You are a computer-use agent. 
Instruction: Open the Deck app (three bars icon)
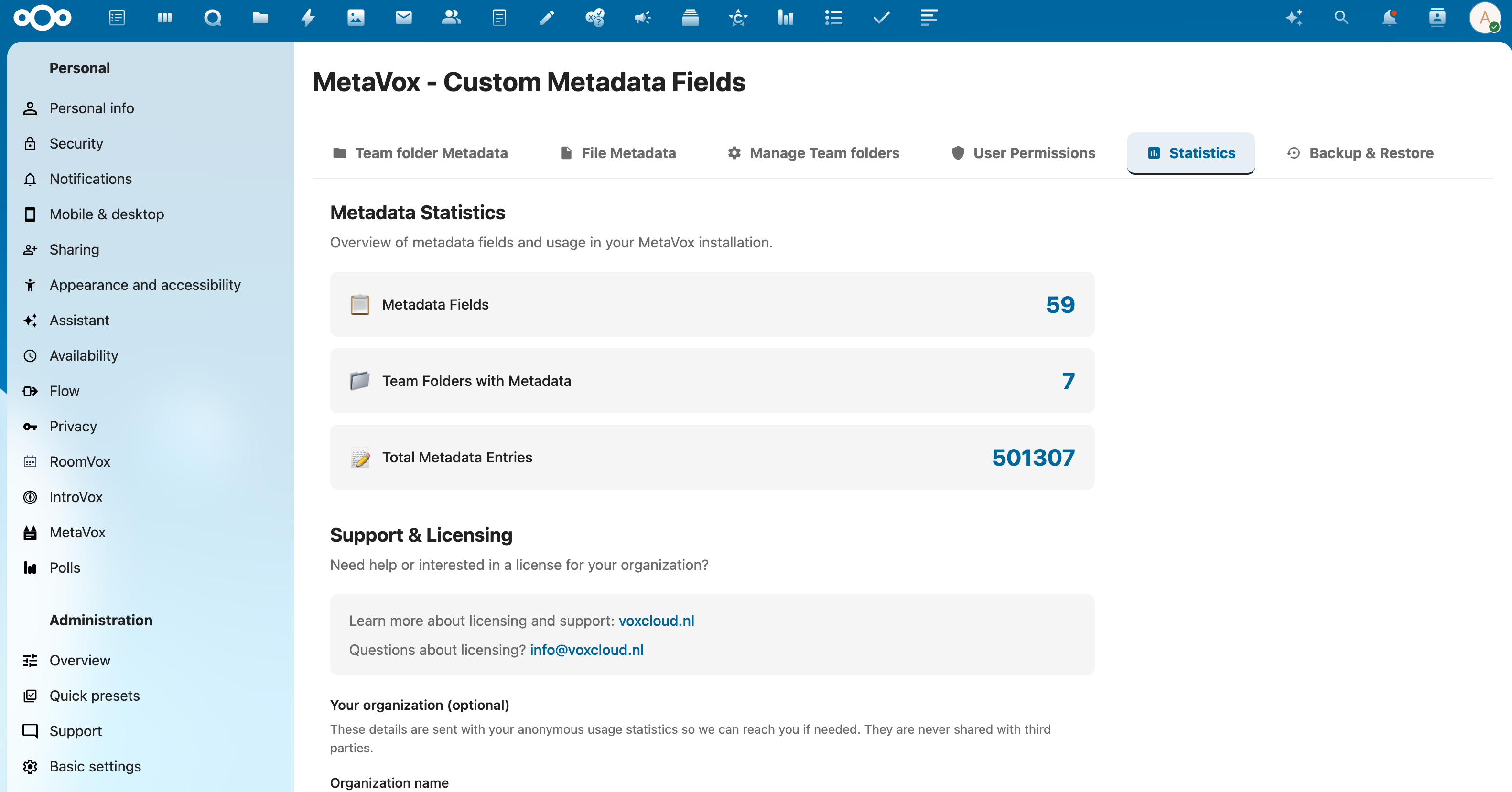tap(165, 18)
